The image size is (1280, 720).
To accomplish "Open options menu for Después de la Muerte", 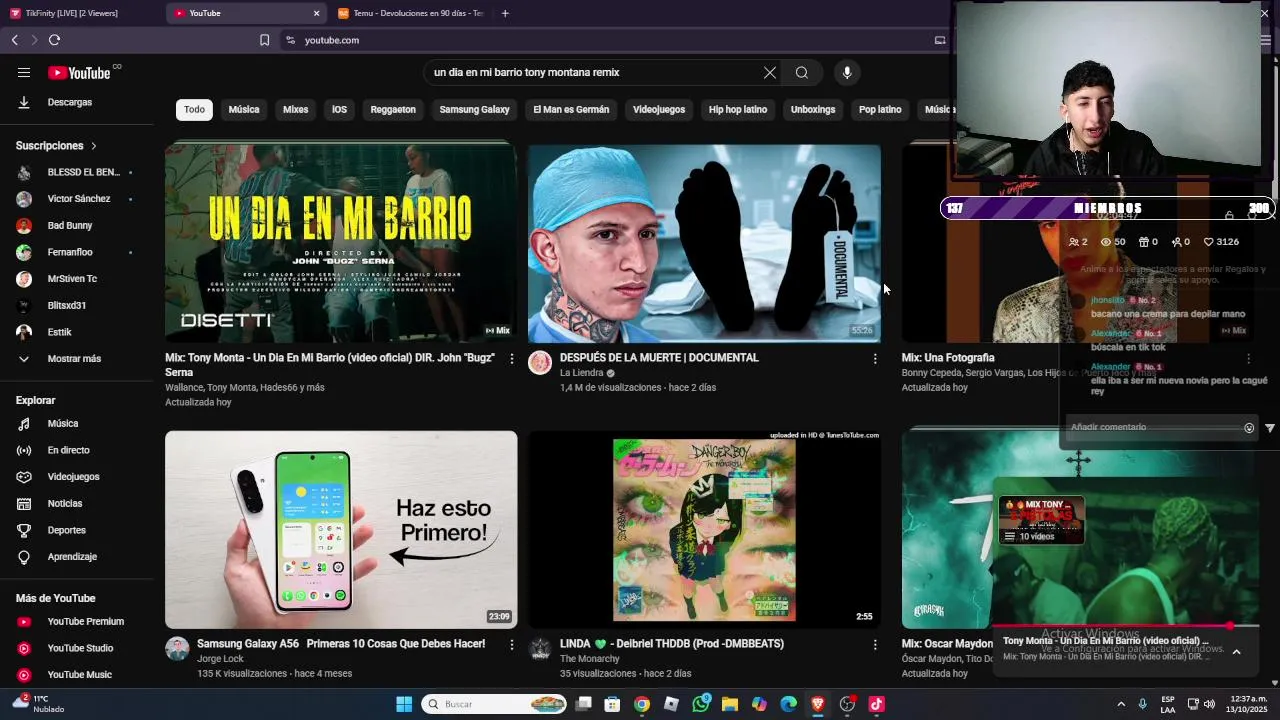I will [875, 358].
